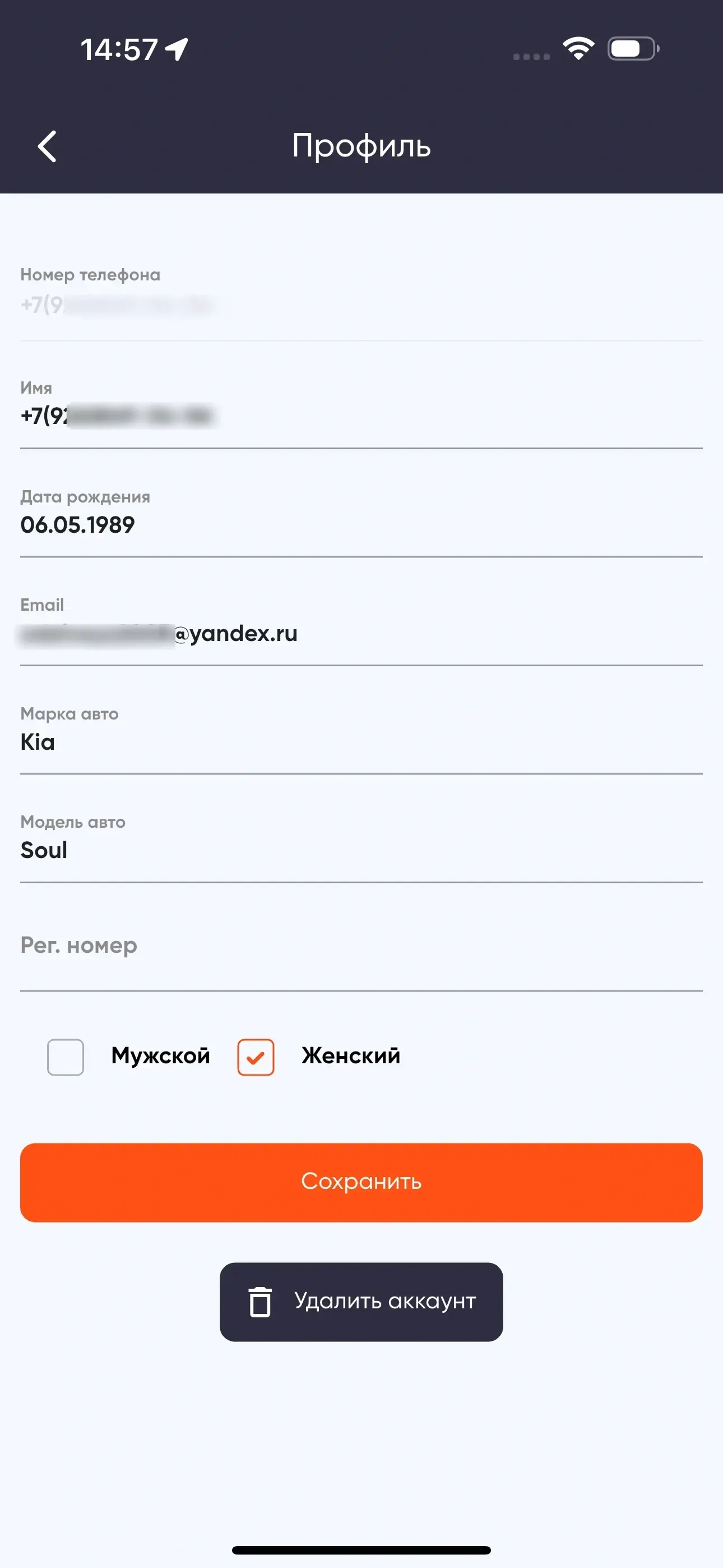Uncheck the Женский checkbox
Screen dimensions: 723x1568
256,1057
